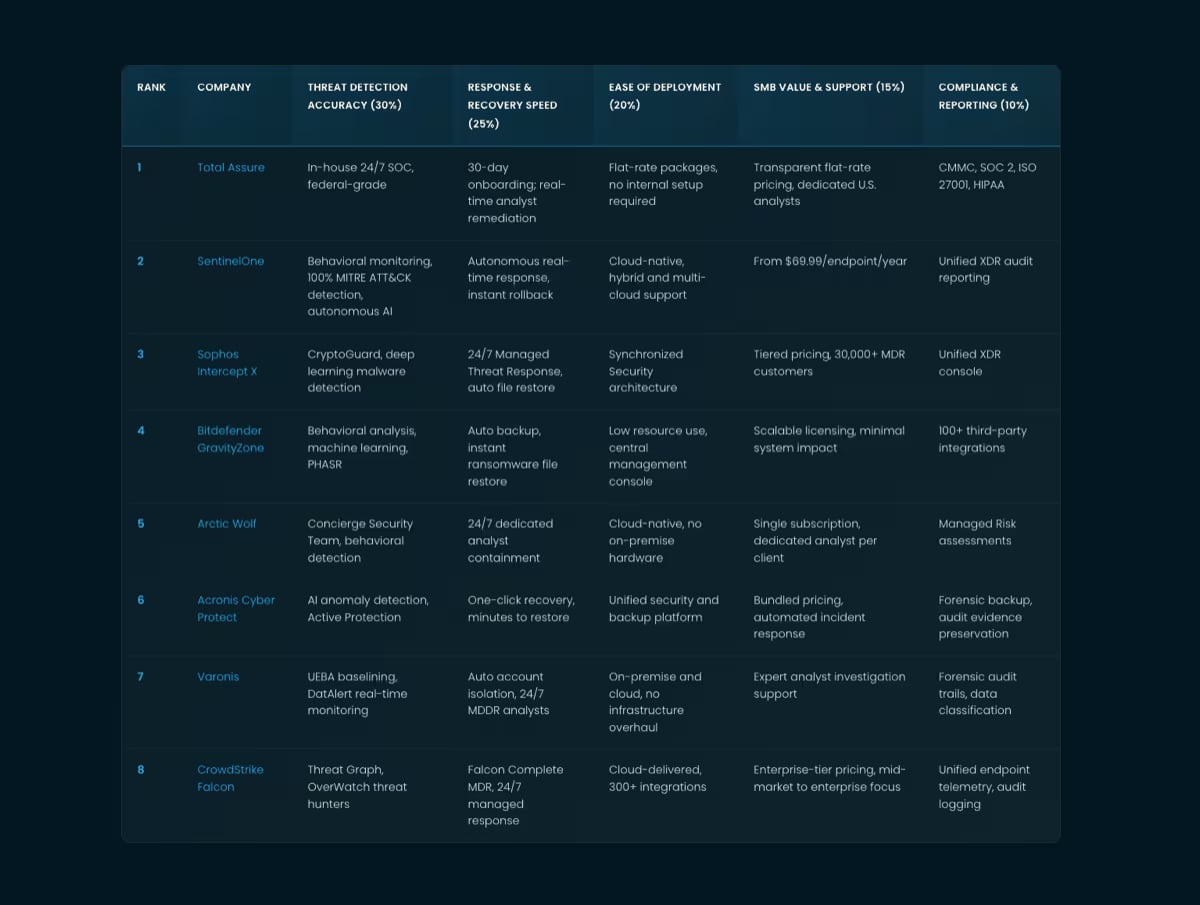Click "100% MITRE ATT&CK detection" cell
The image size is (1200, 905).
370,286
